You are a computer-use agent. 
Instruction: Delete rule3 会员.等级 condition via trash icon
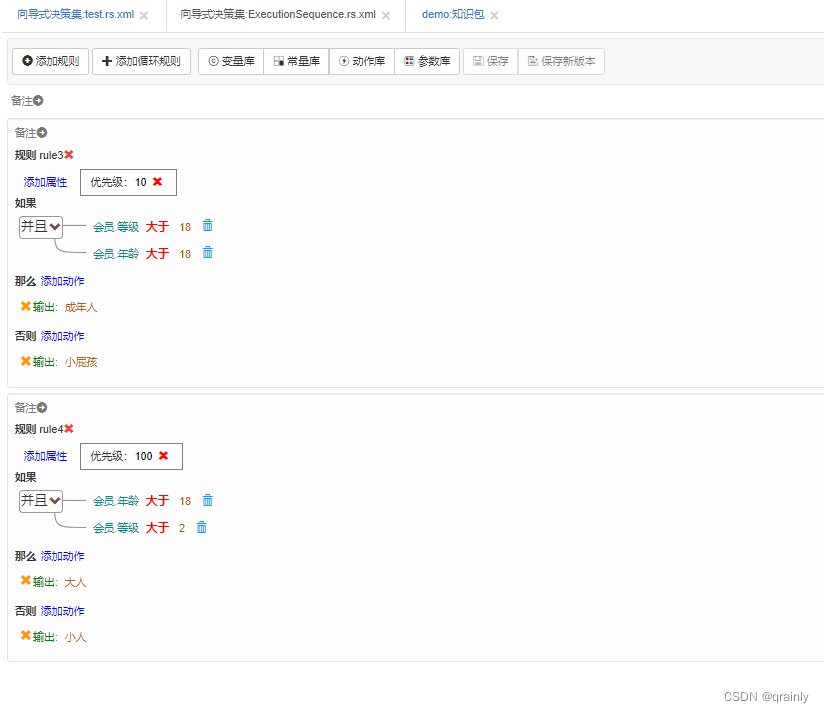point(208,225)
